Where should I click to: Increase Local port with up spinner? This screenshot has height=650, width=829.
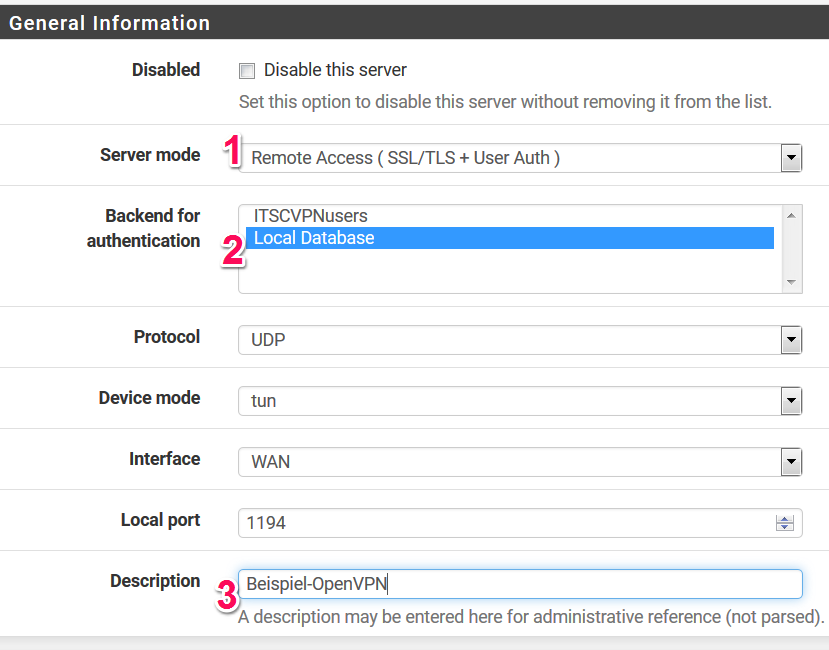pos(785,519)
